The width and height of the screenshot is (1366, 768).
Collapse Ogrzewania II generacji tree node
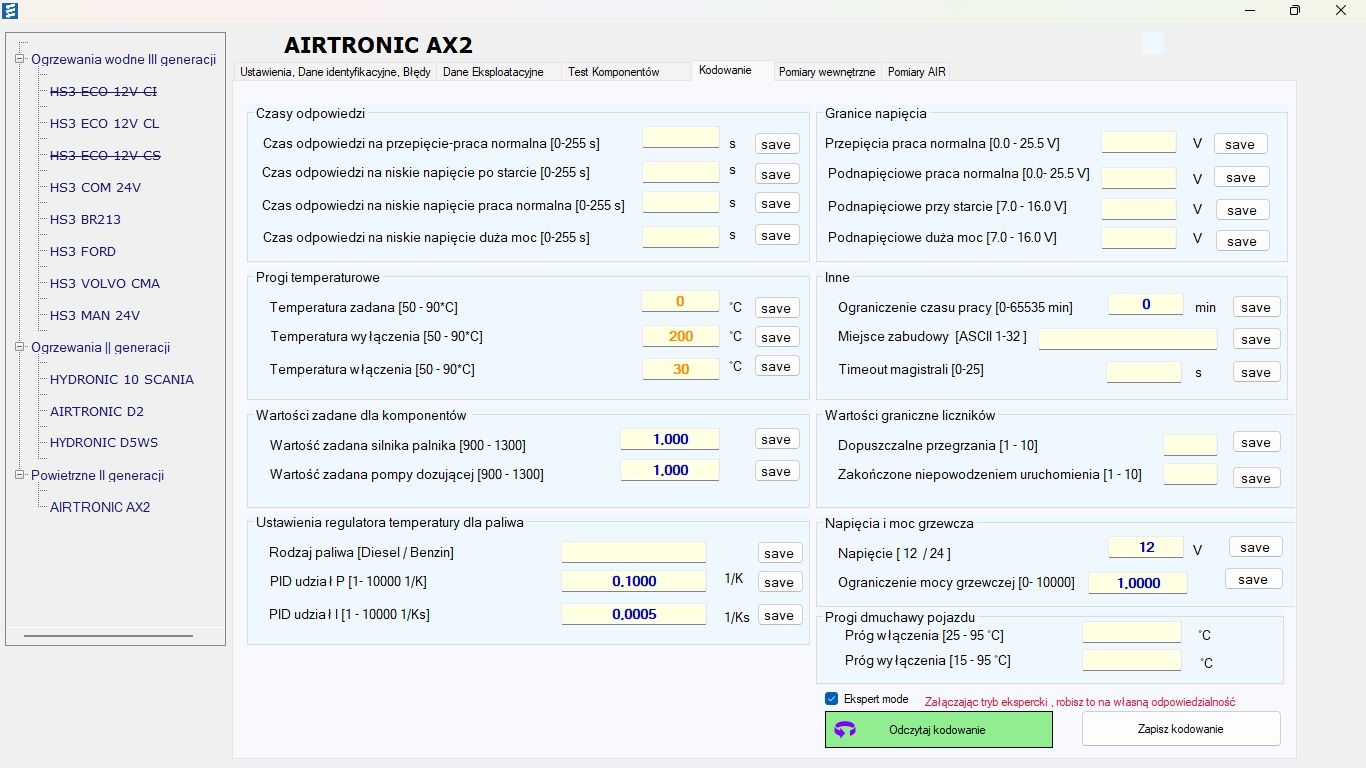point(19,347)
